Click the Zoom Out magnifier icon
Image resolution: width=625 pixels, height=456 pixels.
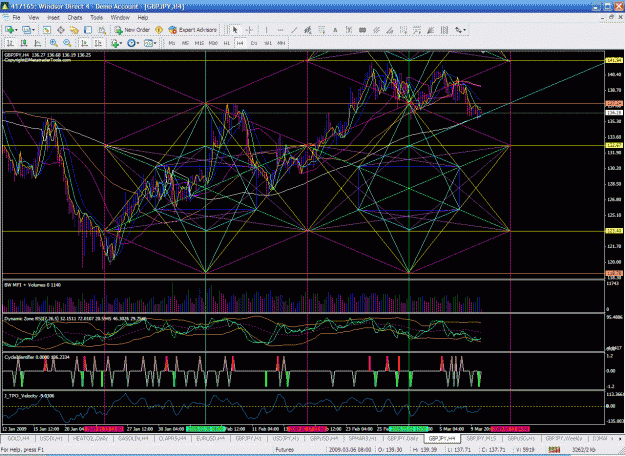pos(67,43)
